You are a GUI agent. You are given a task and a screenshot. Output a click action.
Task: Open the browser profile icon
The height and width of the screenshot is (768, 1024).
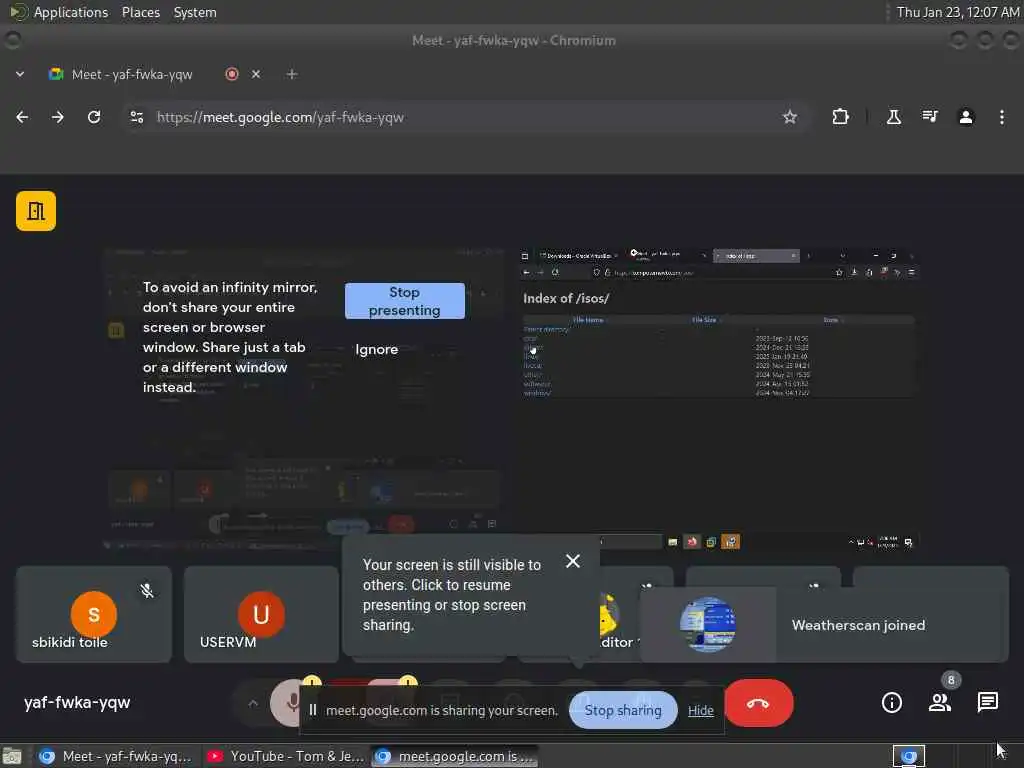coord(966,117)
